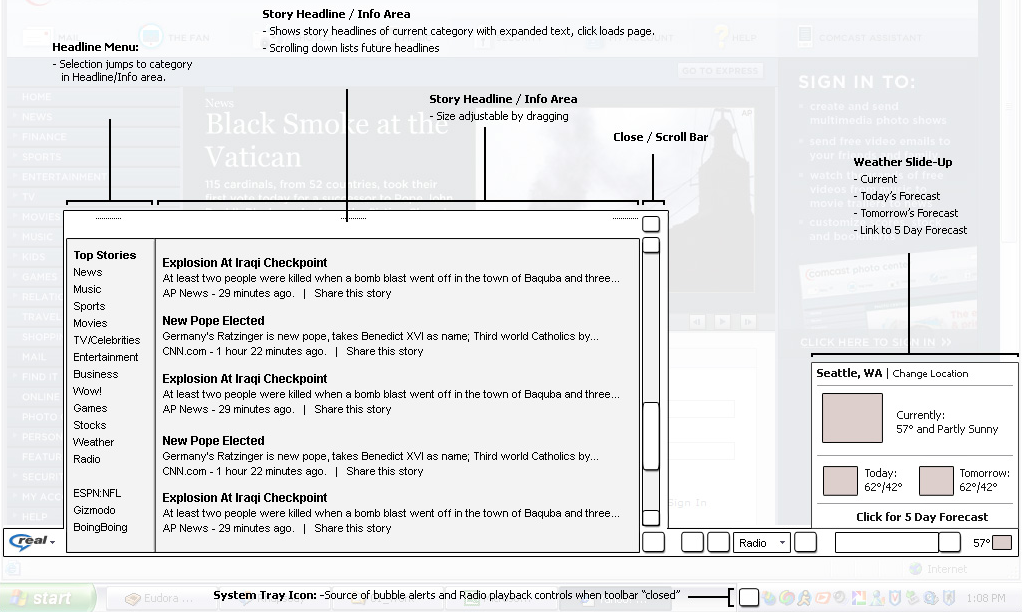Click the scroll bar down arrow box
The width and height of the screenshot is (1022, 612).
coord(650,517)
